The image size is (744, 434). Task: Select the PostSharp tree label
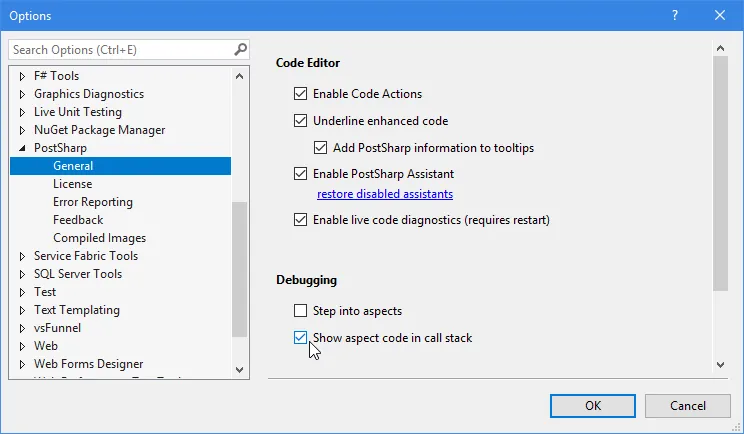(60, 148)
